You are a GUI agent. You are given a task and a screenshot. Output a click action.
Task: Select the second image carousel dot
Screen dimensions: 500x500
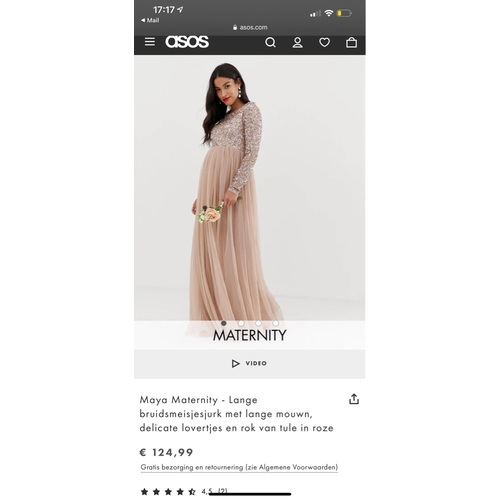pos(241,323)
